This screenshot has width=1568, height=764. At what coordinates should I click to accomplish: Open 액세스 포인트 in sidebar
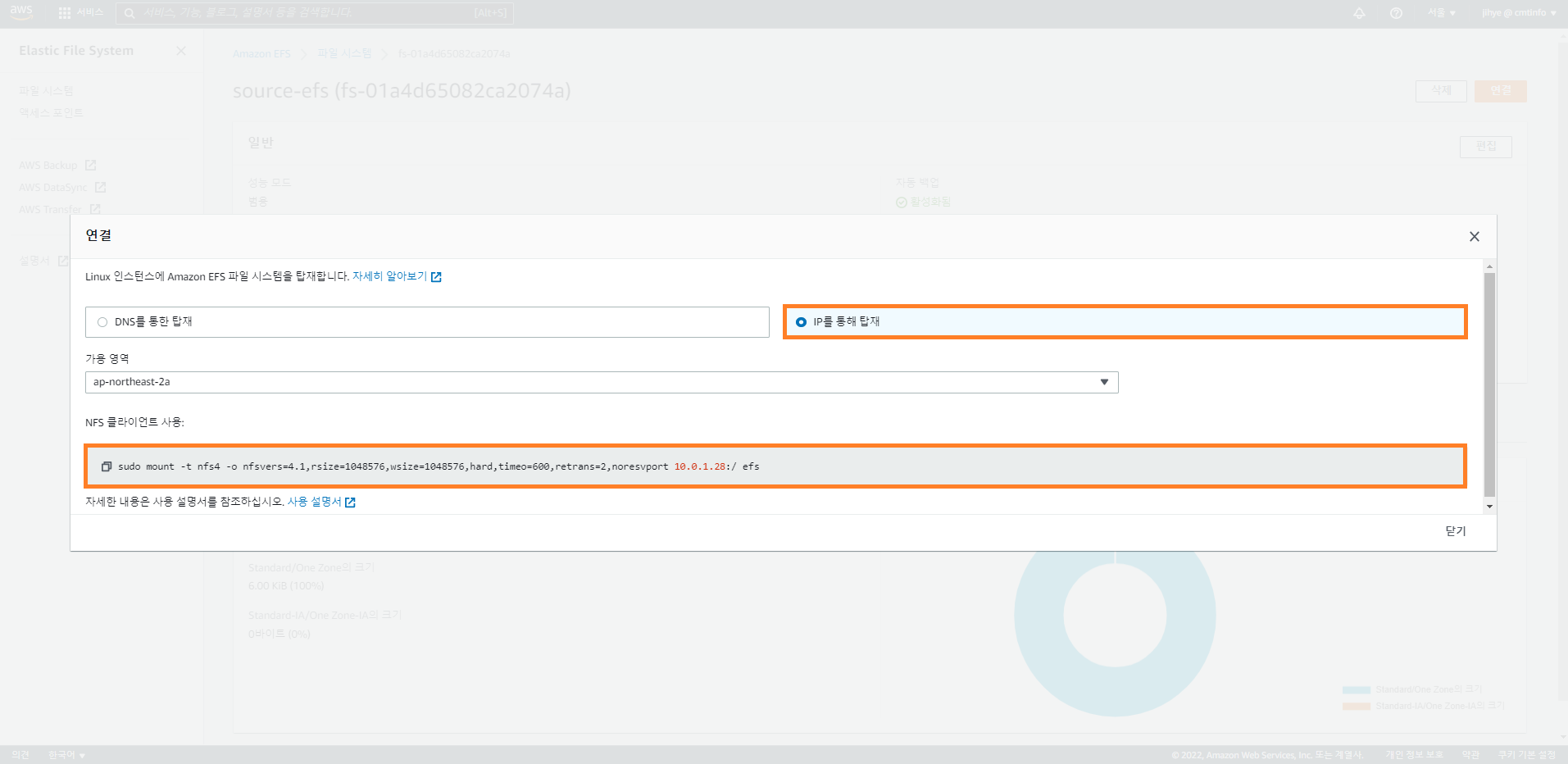coord(51,113)
